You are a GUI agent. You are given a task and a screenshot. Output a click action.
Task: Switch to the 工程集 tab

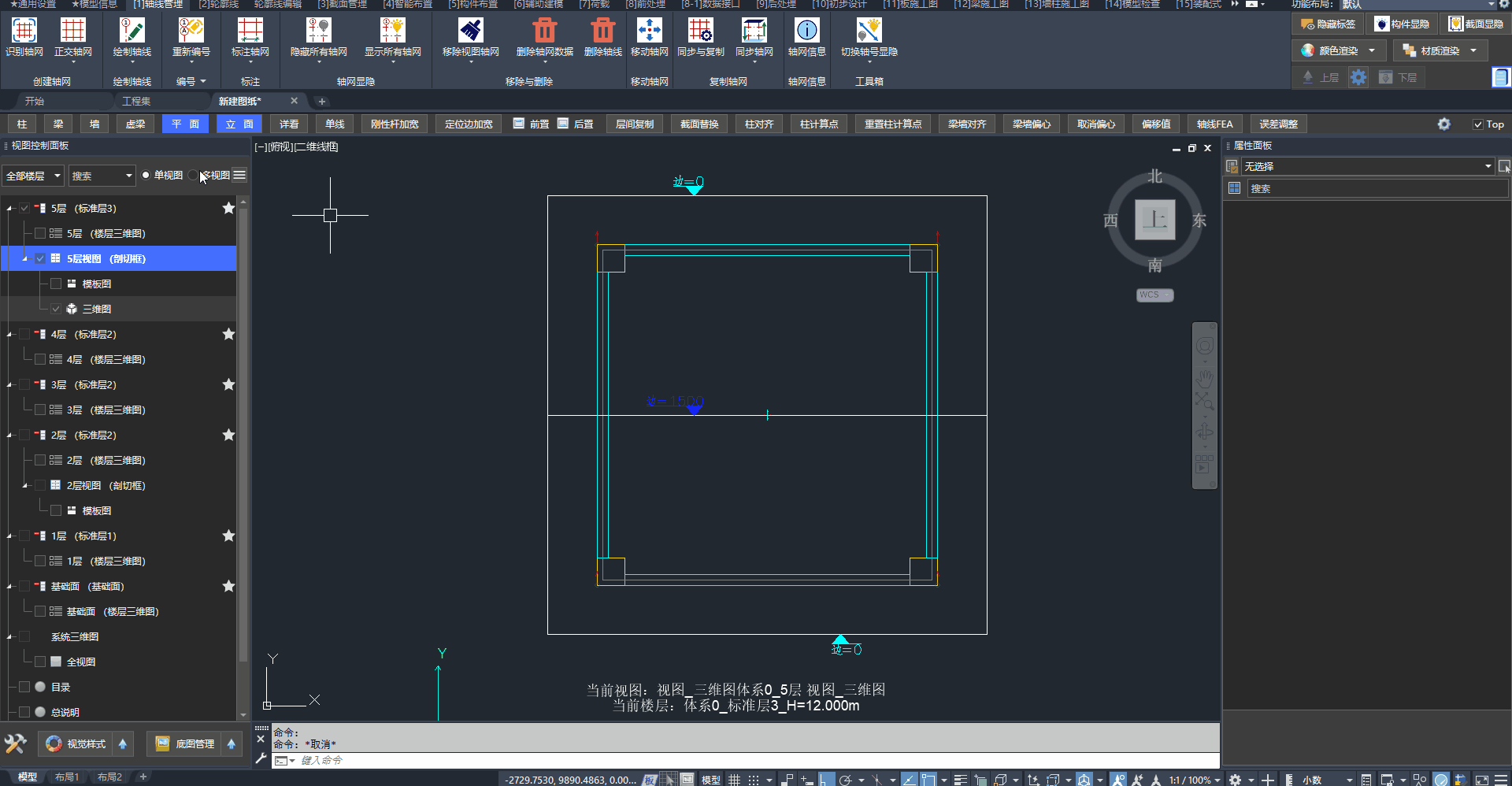pyautogui.click(x=136, y=101)
